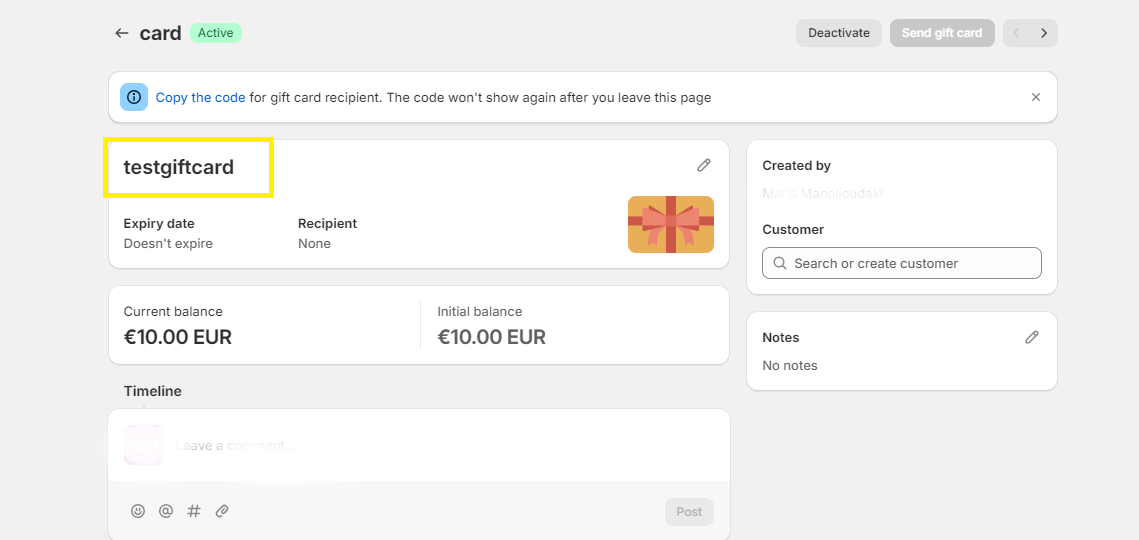The height and width of the screenshot is (540, 1139).
Task: Focus the Search or create customer field
Action: [x=901, y=263]
